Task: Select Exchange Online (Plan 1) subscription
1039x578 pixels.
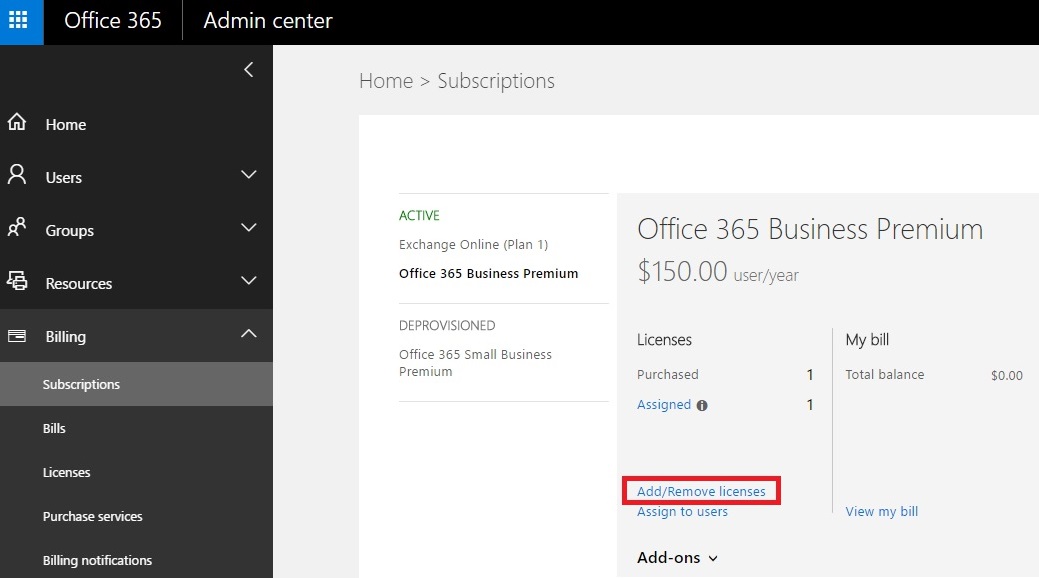Action: [x=473, y=244]
